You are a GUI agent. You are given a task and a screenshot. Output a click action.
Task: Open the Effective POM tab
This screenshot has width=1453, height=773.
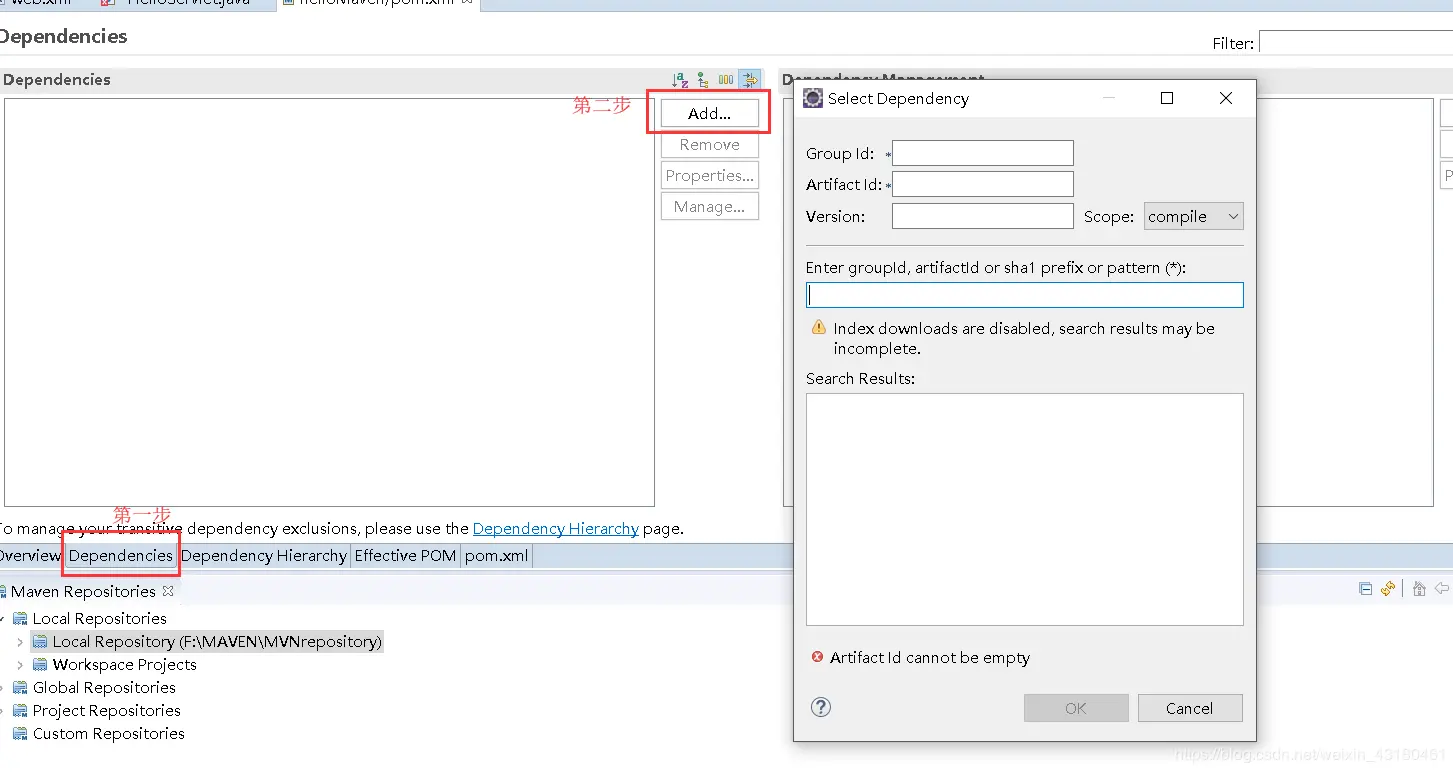[x=405, y=555]
